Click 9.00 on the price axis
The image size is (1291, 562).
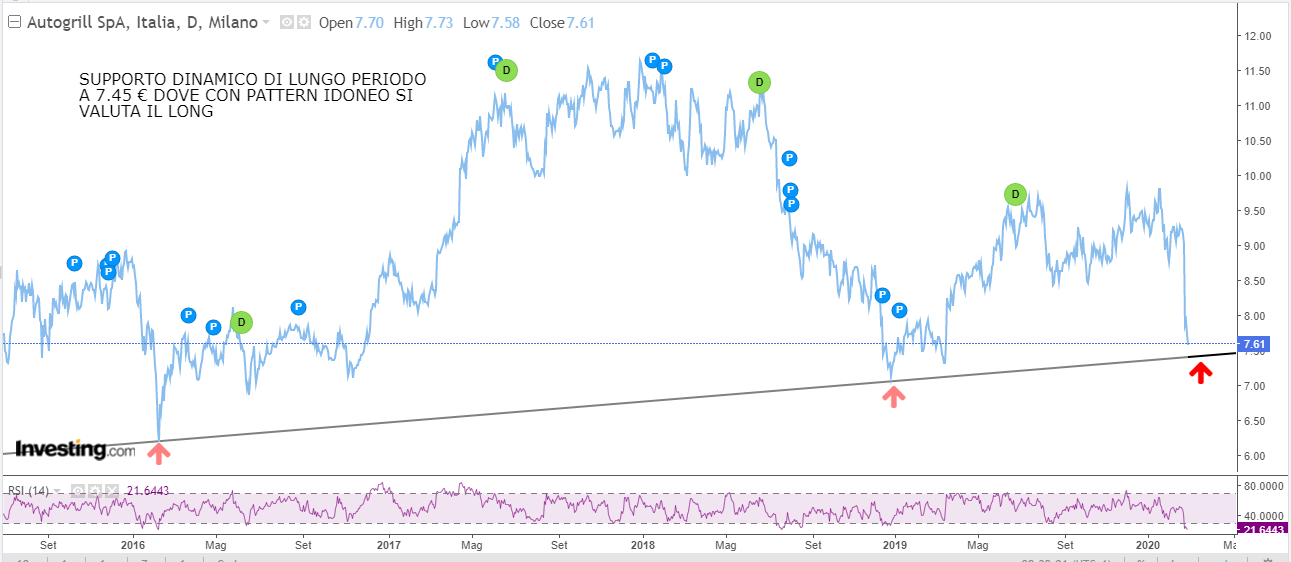tap(1257, 246)
